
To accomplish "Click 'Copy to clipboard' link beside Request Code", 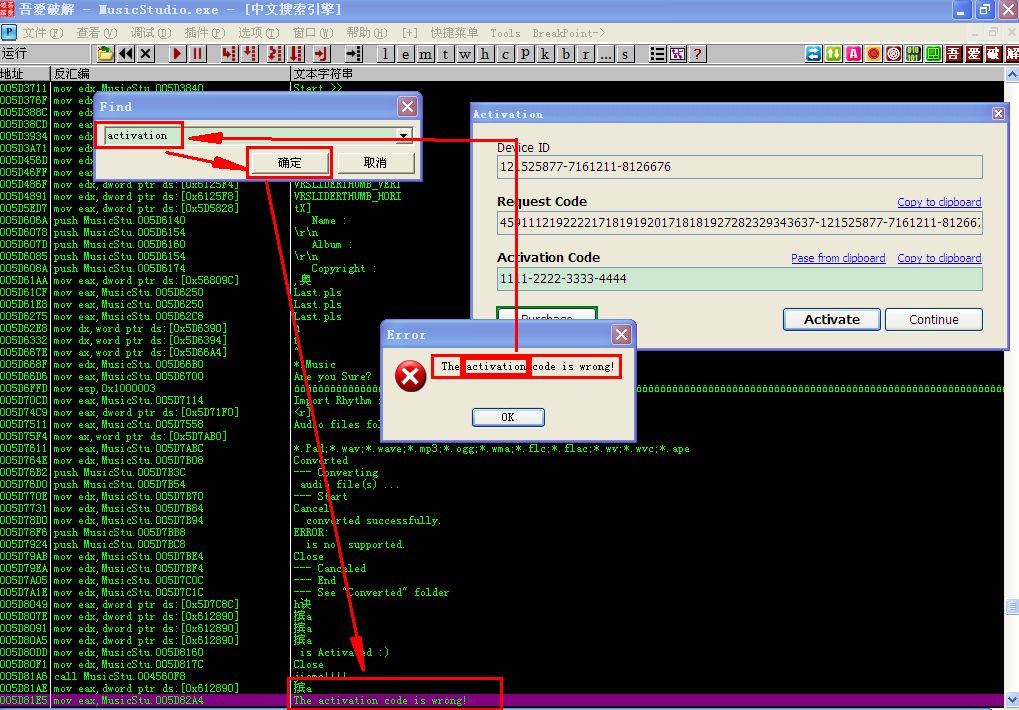I will (x=939, y=202).
